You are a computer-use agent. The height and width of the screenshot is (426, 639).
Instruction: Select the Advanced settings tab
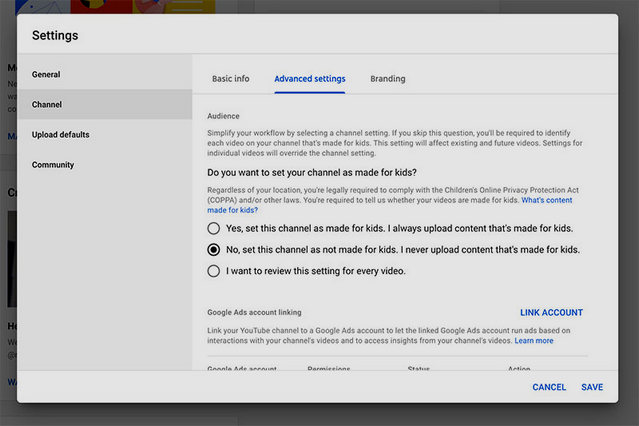(x=310, y=79)
